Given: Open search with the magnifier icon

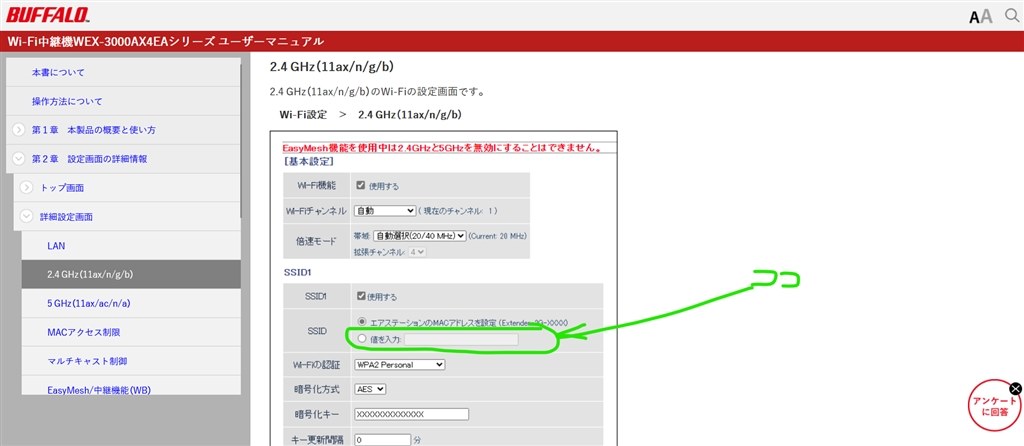Looking at the screenshot, I should click(1011, 16).
